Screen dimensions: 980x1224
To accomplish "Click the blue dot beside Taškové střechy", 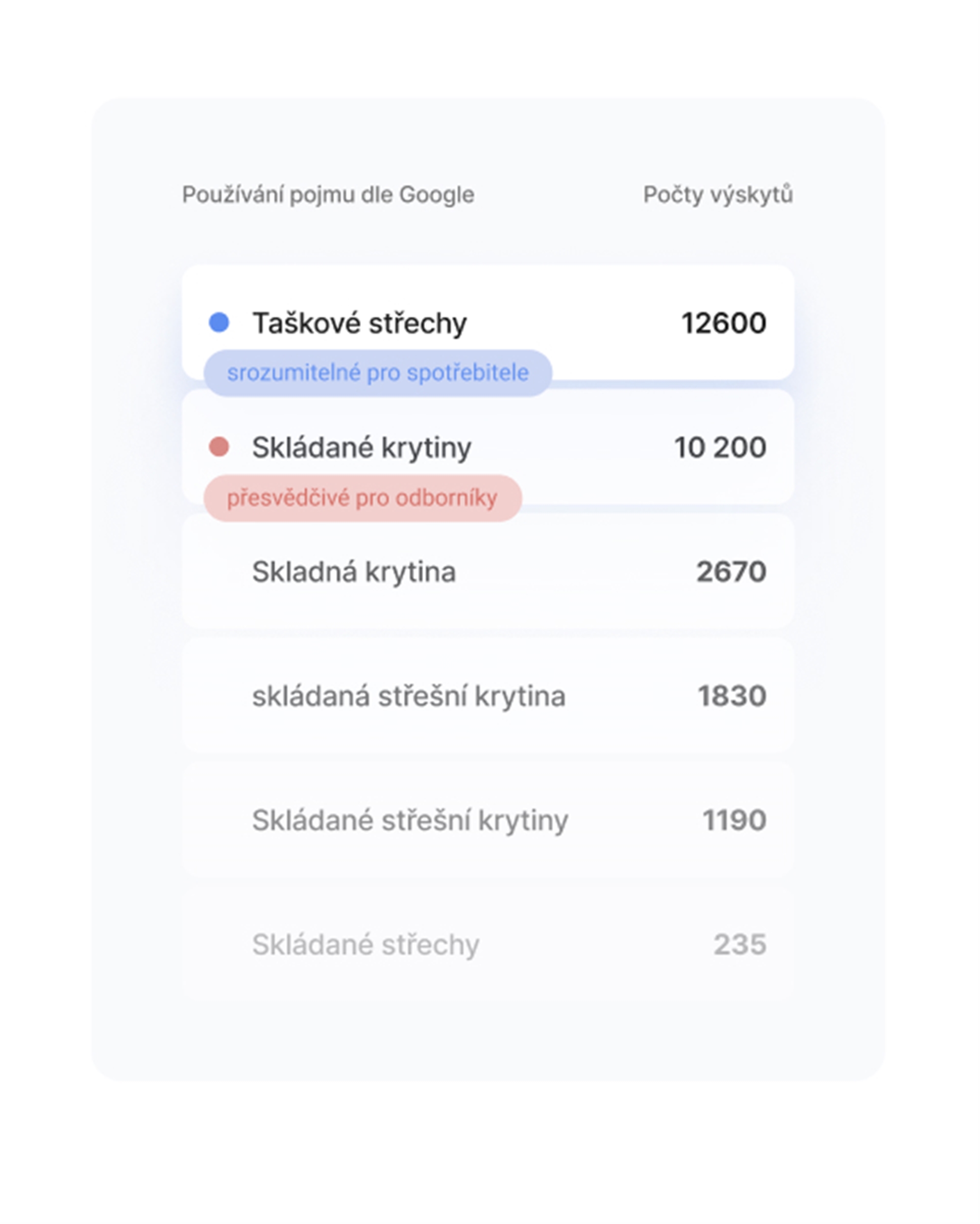I will tap(219, 322).
